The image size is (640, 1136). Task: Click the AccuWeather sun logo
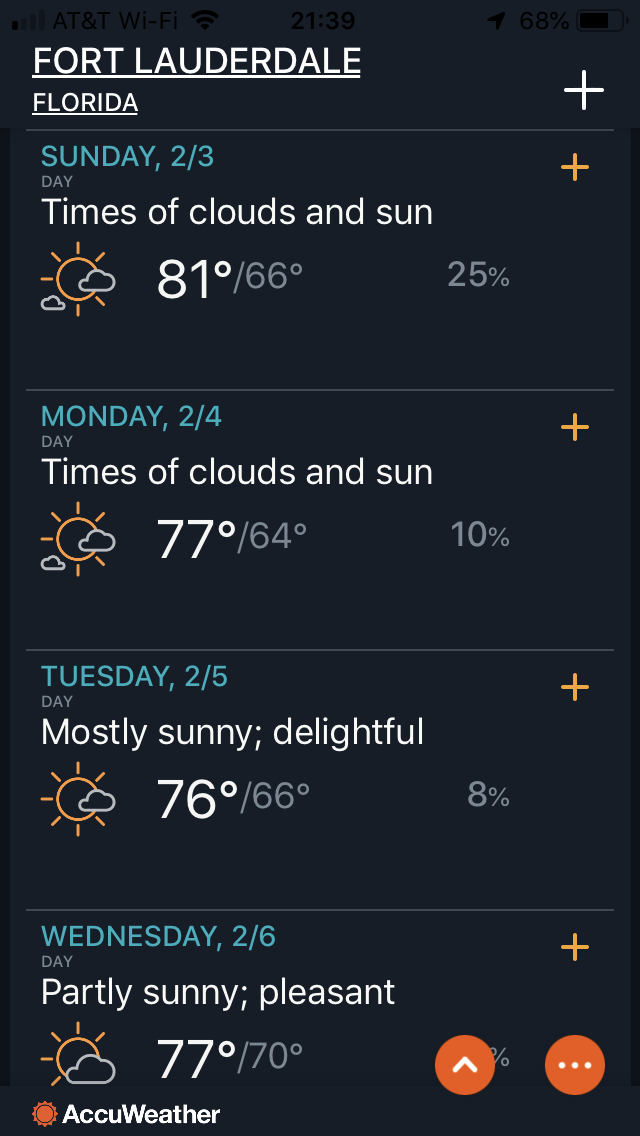(x=44, y=1114)
